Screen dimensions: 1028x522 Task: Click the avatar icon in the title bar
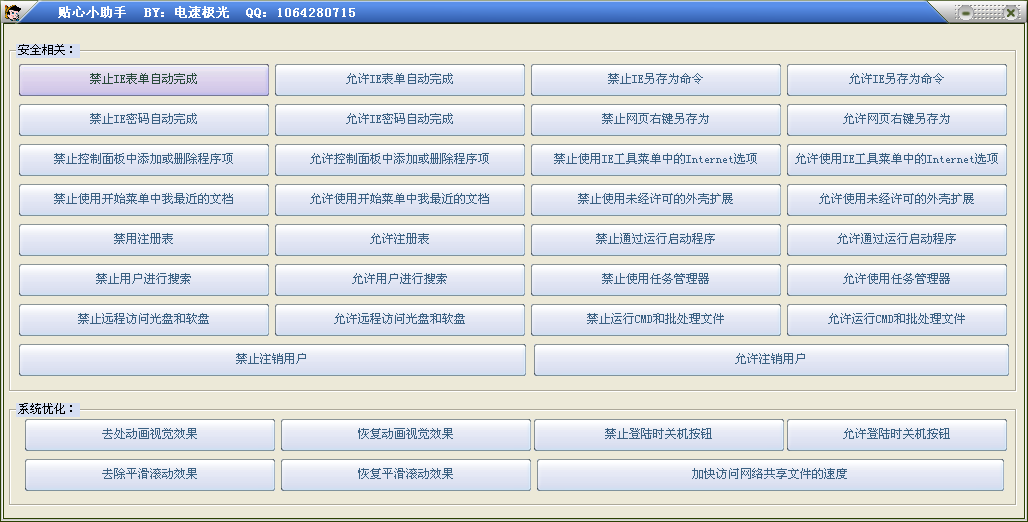pos(12,12)
